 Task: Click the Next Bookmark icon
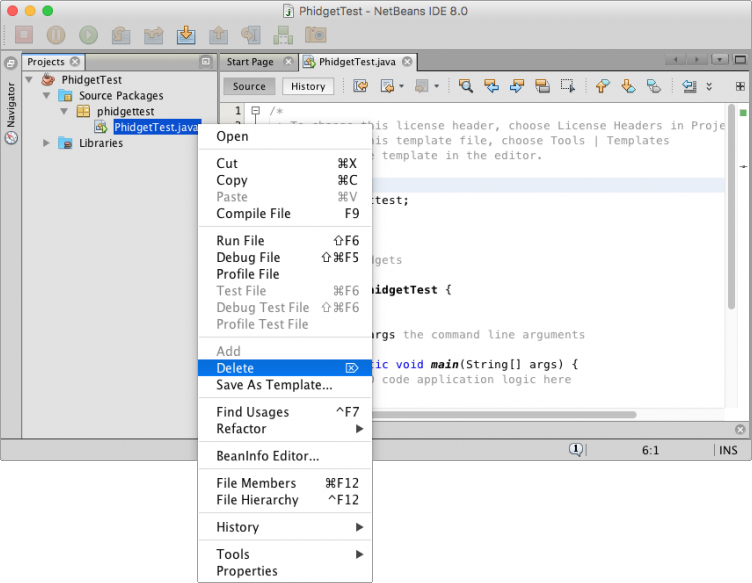pyautogui.click(x=628, y=86)
